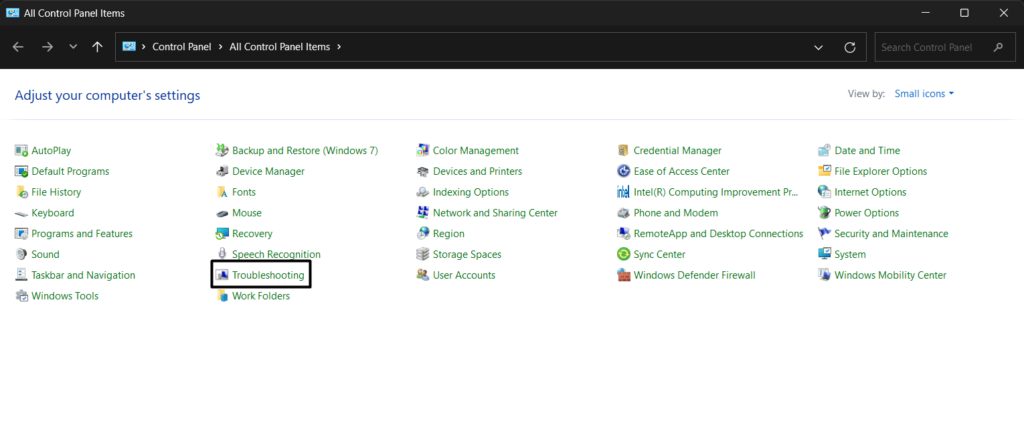
Task: Expand the View by Small icons dropdown
Action: coord(924,94)
